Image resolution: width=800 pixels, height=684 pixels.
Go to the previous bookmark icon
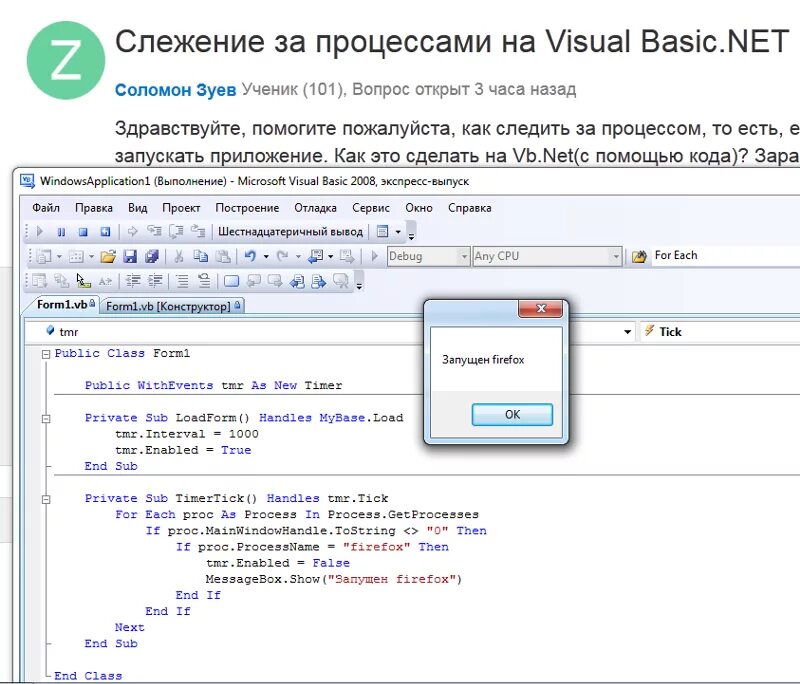(x=253, y=281)
